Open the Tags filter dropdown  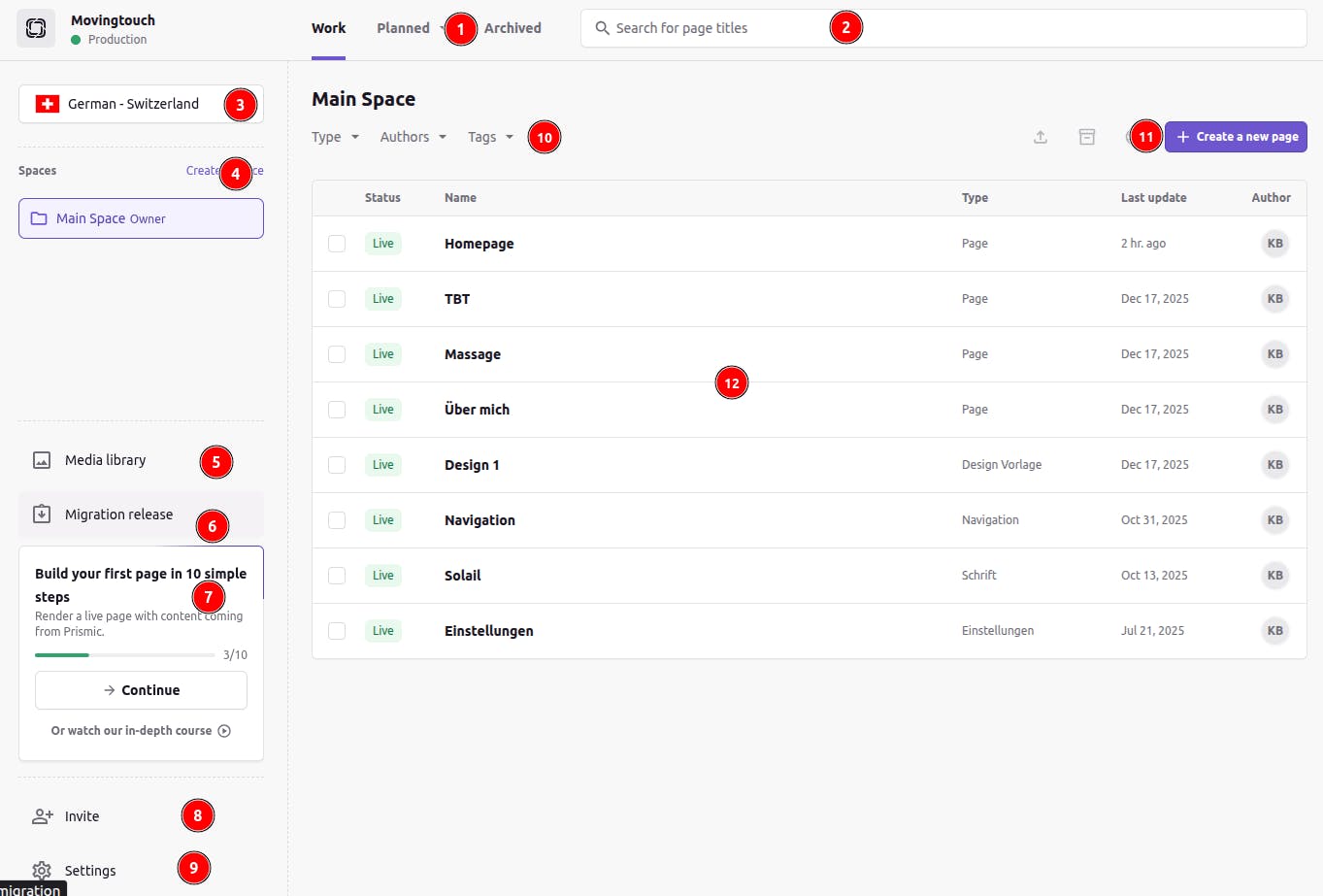pos(491,137)
